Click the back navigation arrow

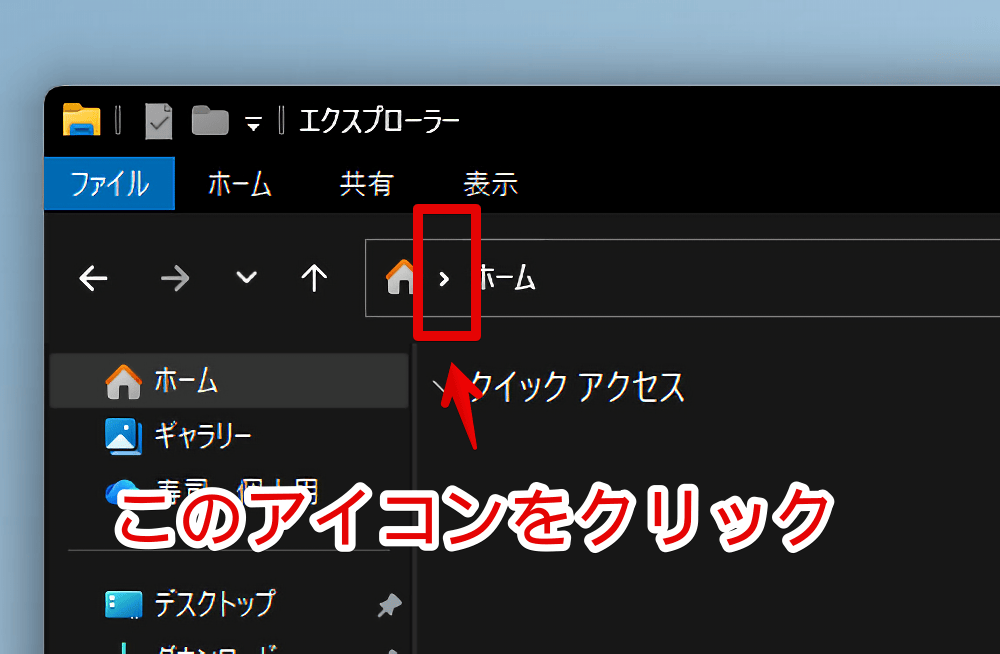tap(92, 279)
